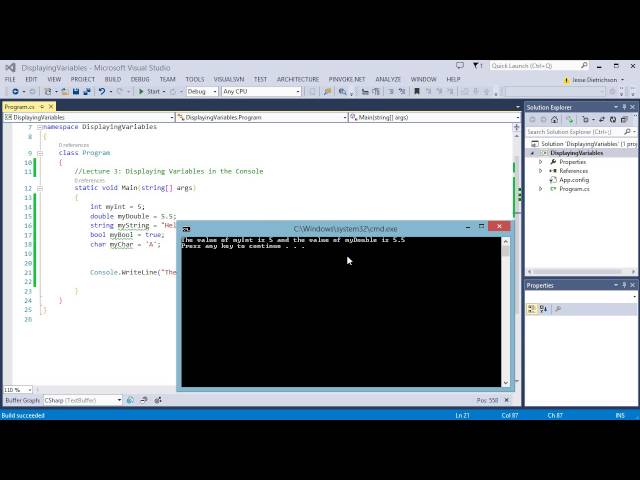Click the Categorized icon in the Properties panel
The width and height of the screenshot is (640, 480).
coord(532,309)
